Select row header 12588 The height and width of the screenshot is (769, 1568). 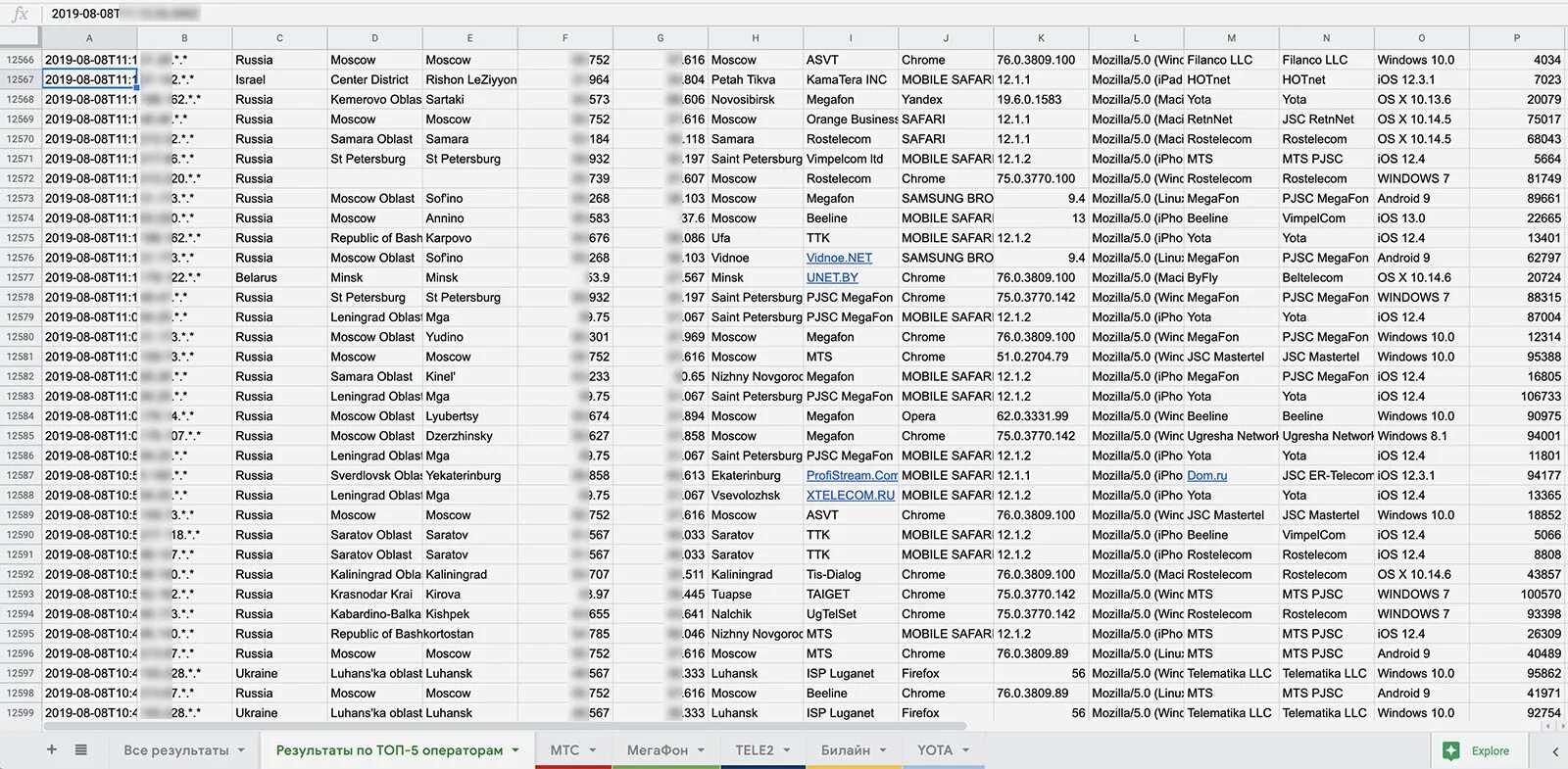[21, 495]
